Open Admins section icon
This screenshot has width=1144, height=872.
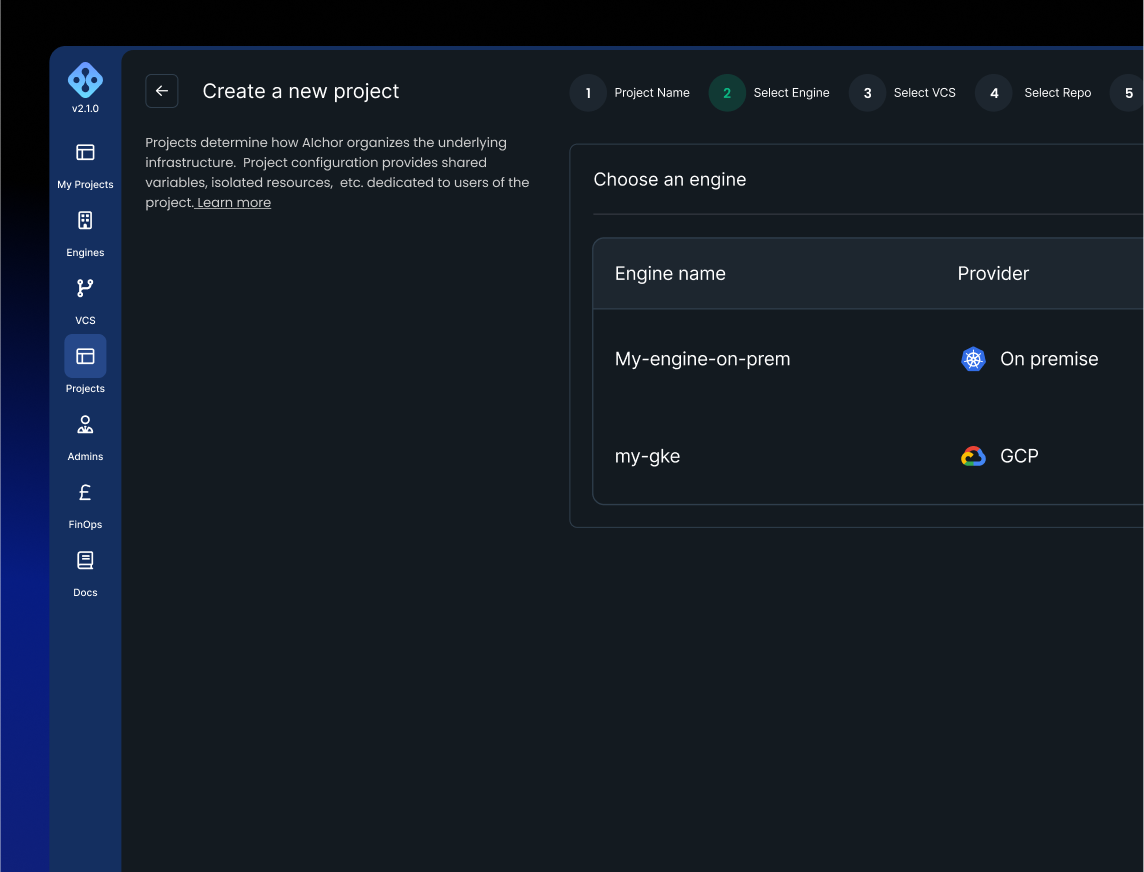85,424
